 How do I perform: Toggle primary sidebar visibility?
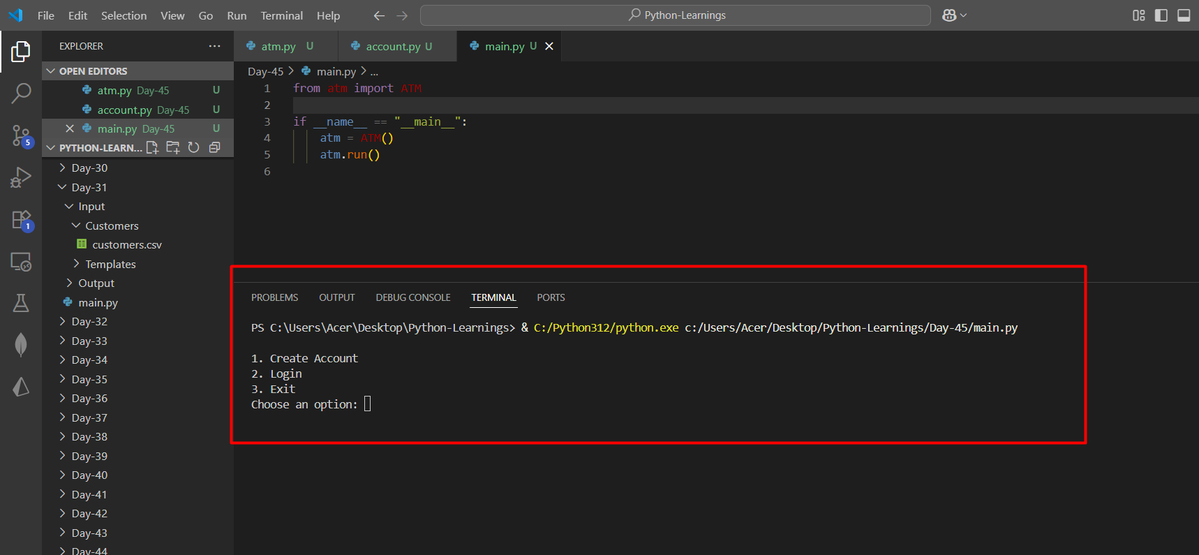click(x=1162, y=15)
